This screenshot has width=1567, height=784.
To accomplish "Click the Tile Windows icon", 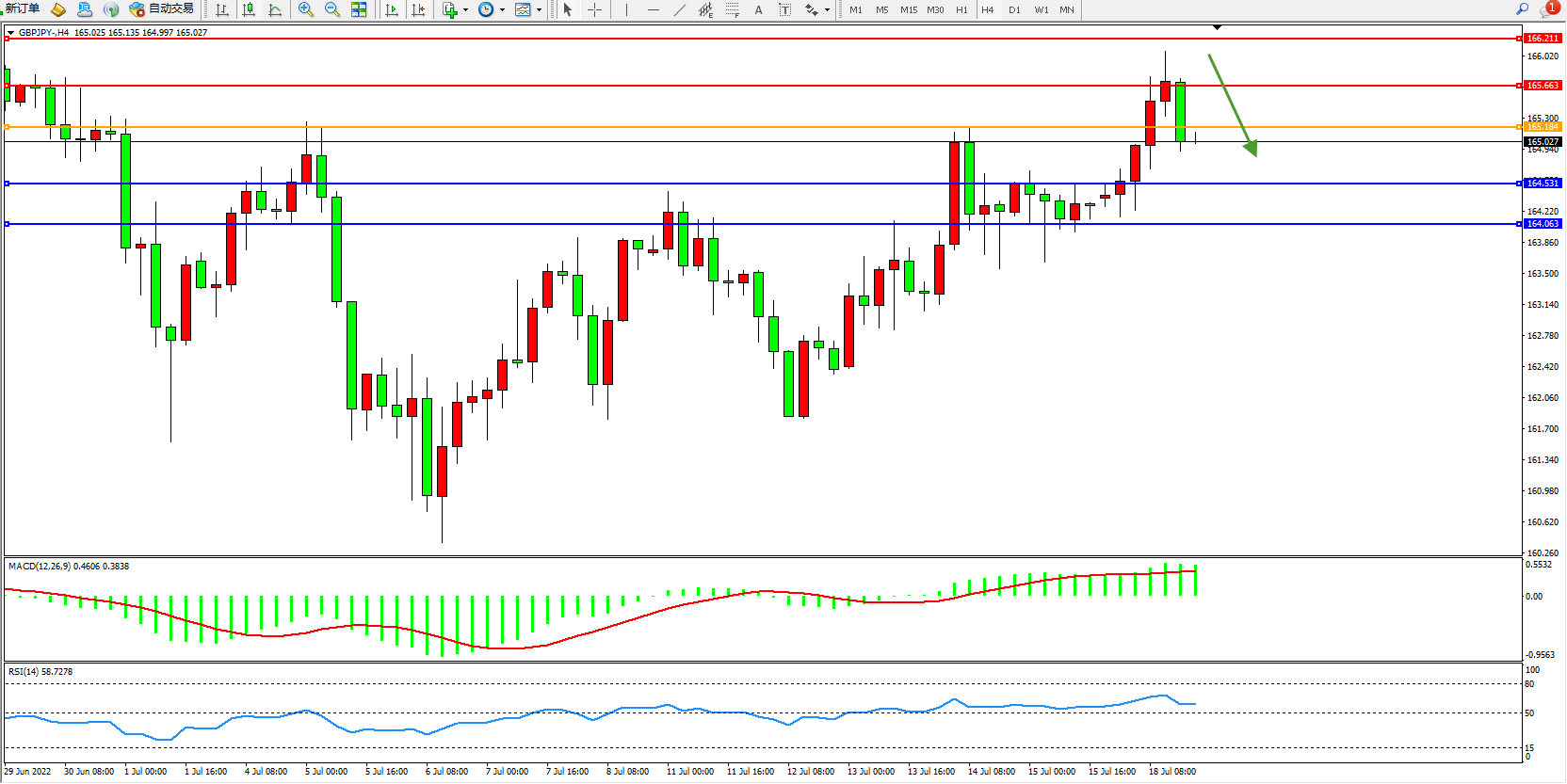I will [359, 9].
